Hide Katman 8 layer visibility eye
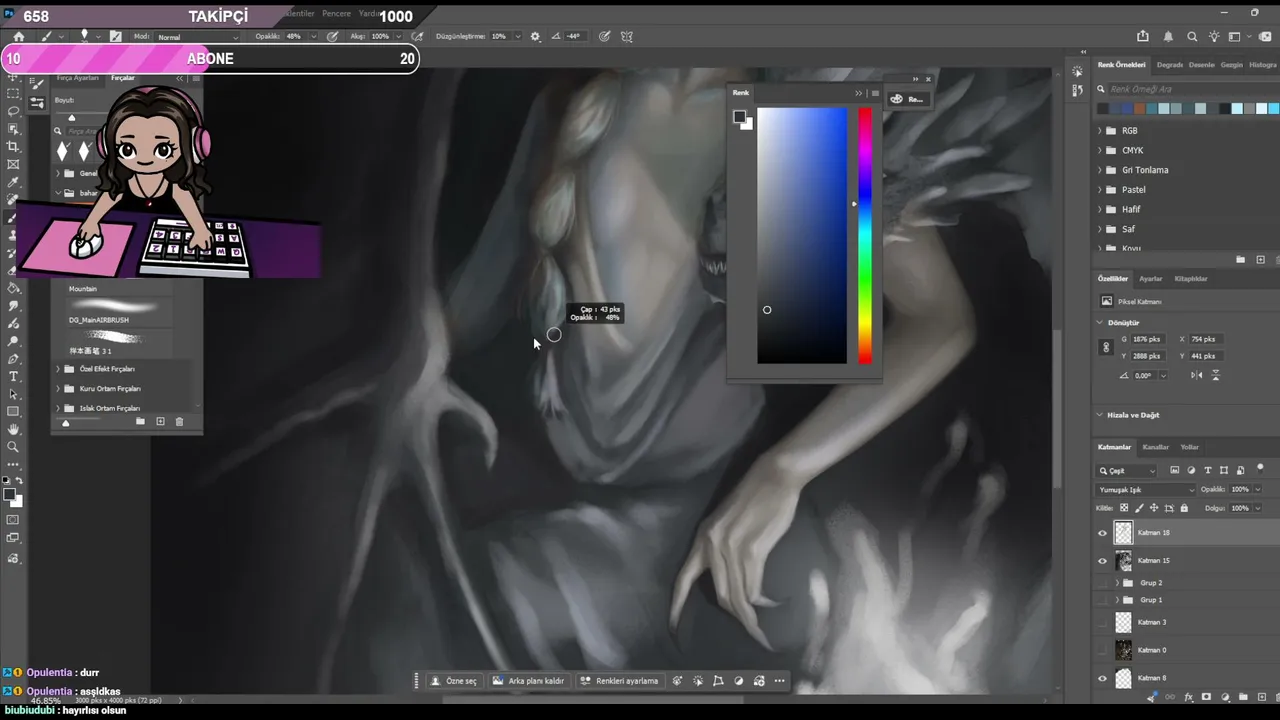Viewport: 1280px width, 720px height. click(1103, 678)
